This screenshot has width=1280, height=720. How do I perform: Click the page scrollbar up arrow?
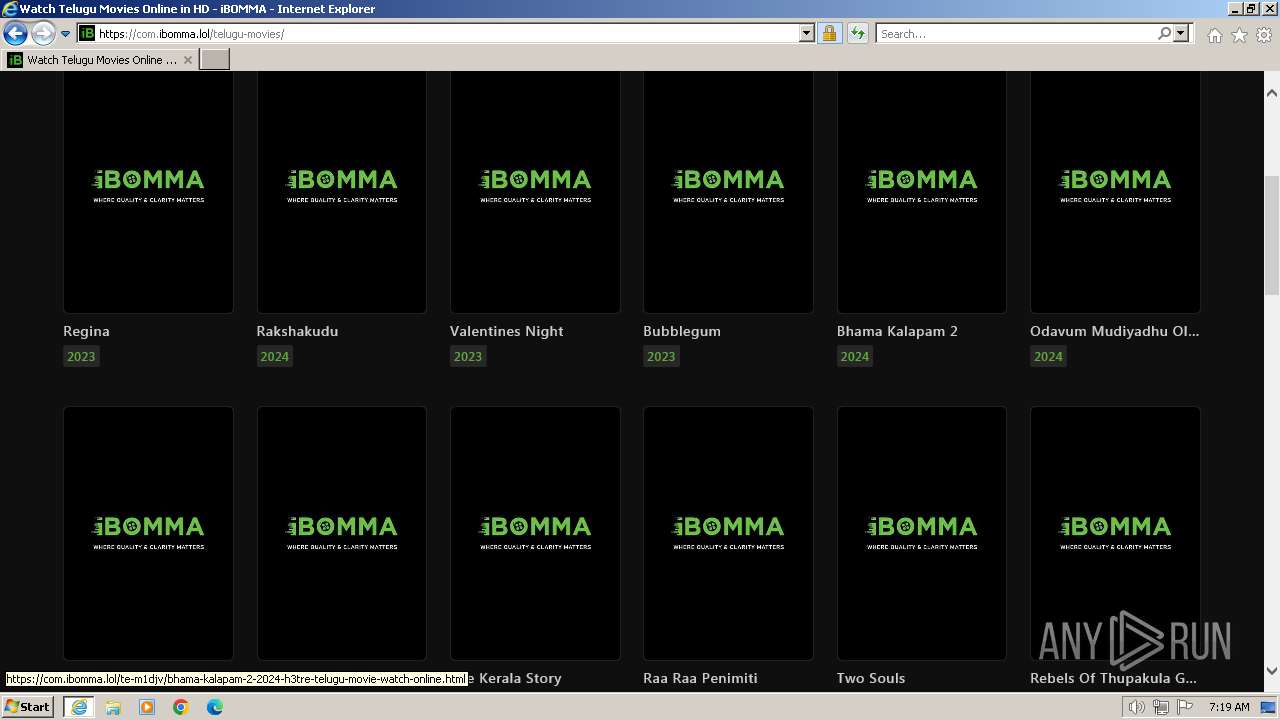[x=1272, y=93]
